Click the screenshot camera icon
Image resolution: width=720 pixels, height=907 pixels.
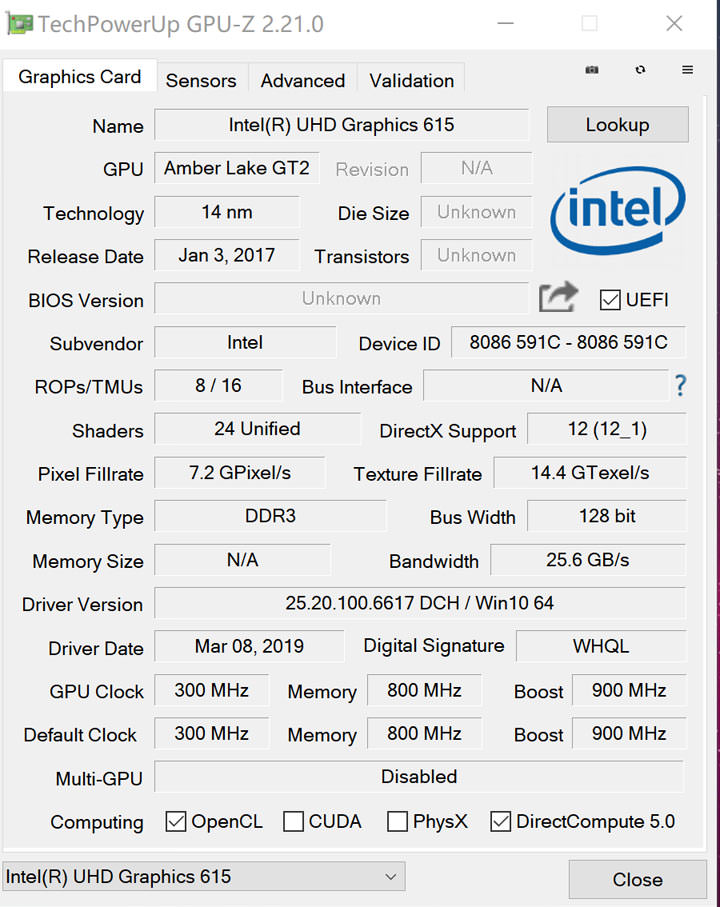tap(592, 70)
